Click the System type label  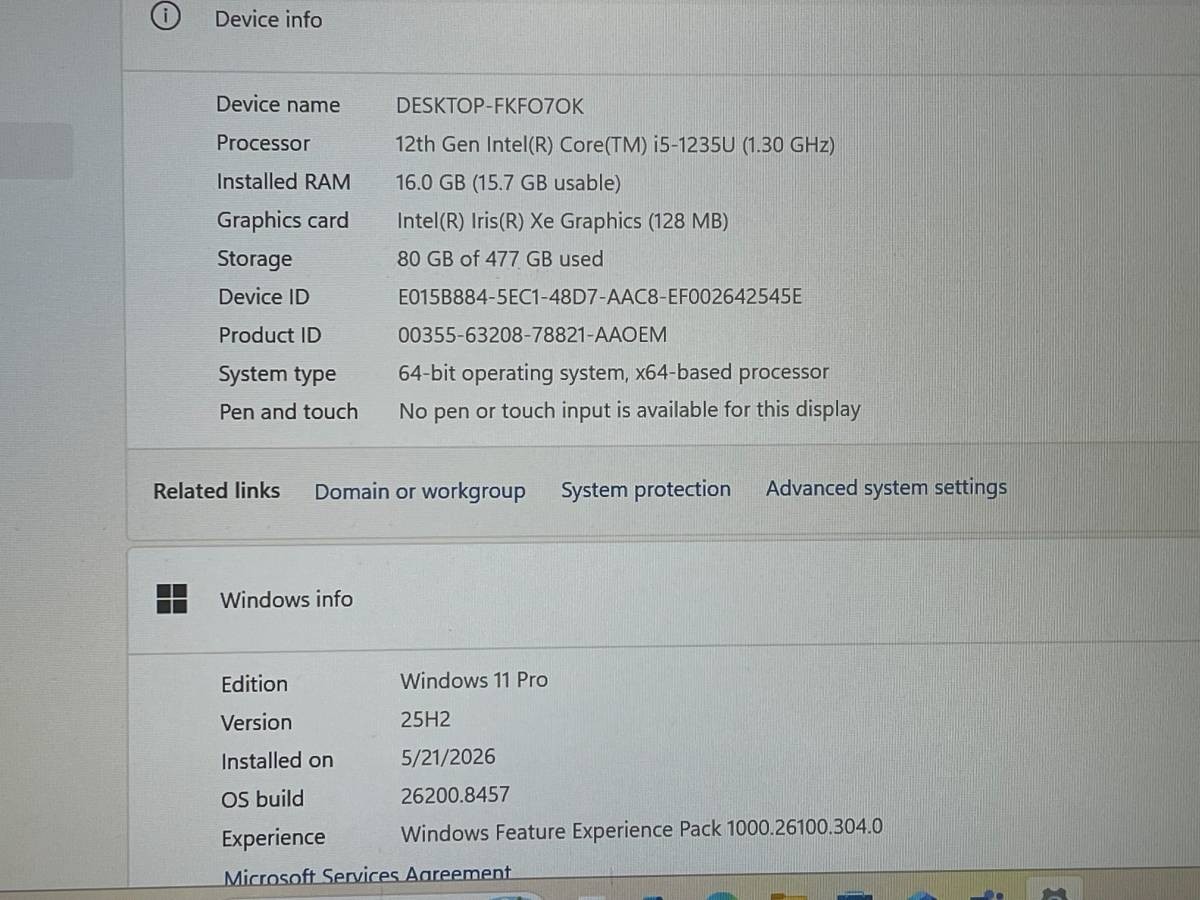point(277,374)
